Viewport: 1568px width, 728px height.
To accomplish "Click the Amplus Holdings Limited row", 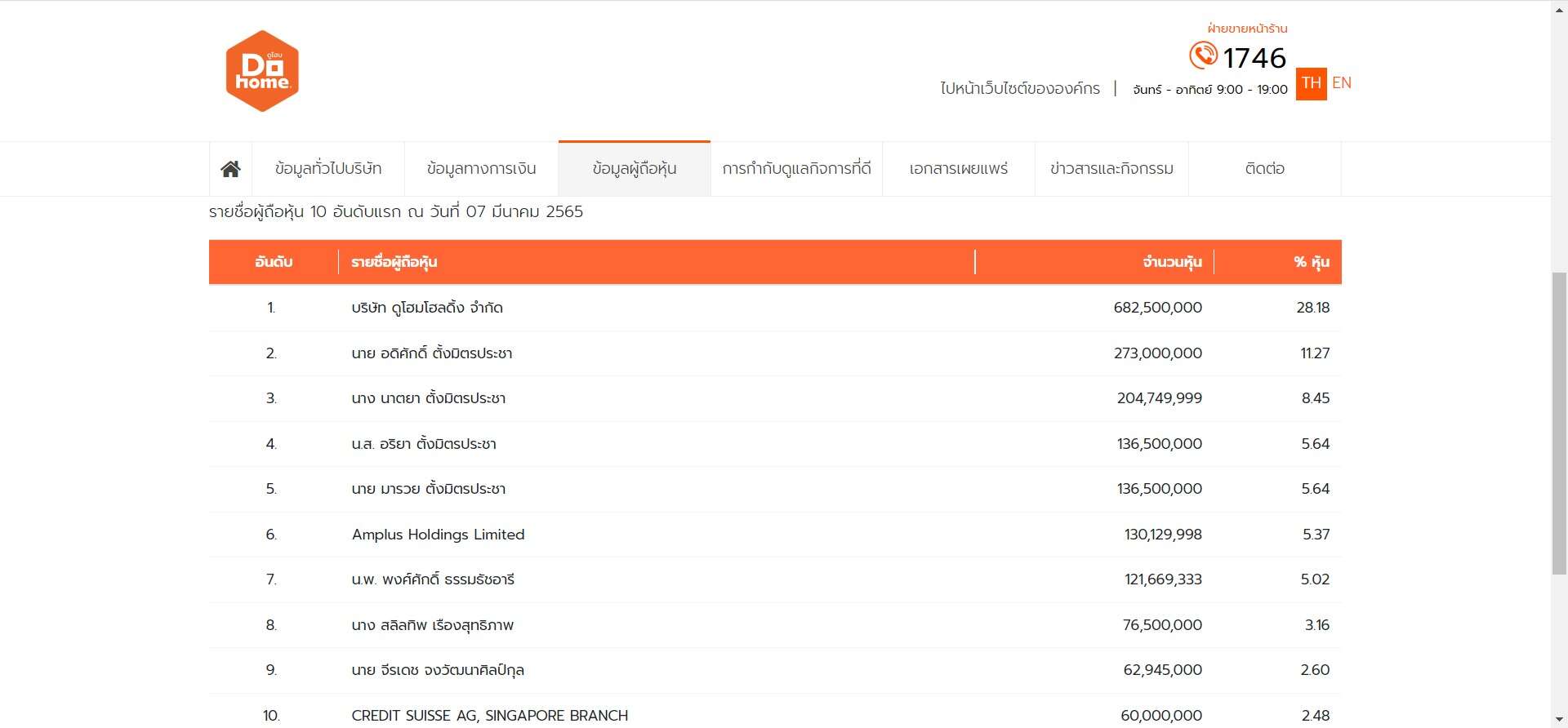I will 438,535.
